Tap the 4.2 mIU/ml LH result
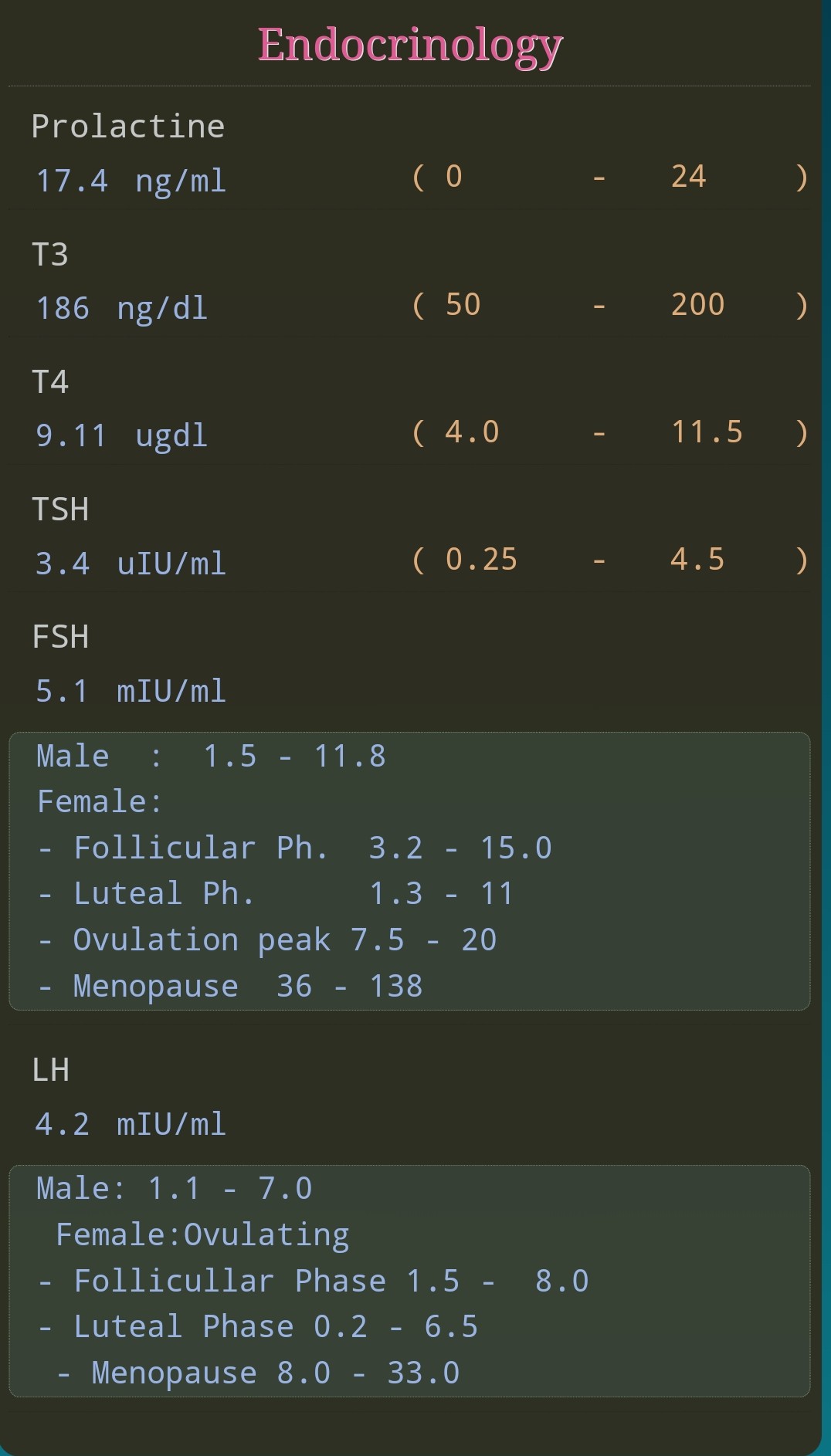The image size is (831, 1456). [x=131, y=1124]
